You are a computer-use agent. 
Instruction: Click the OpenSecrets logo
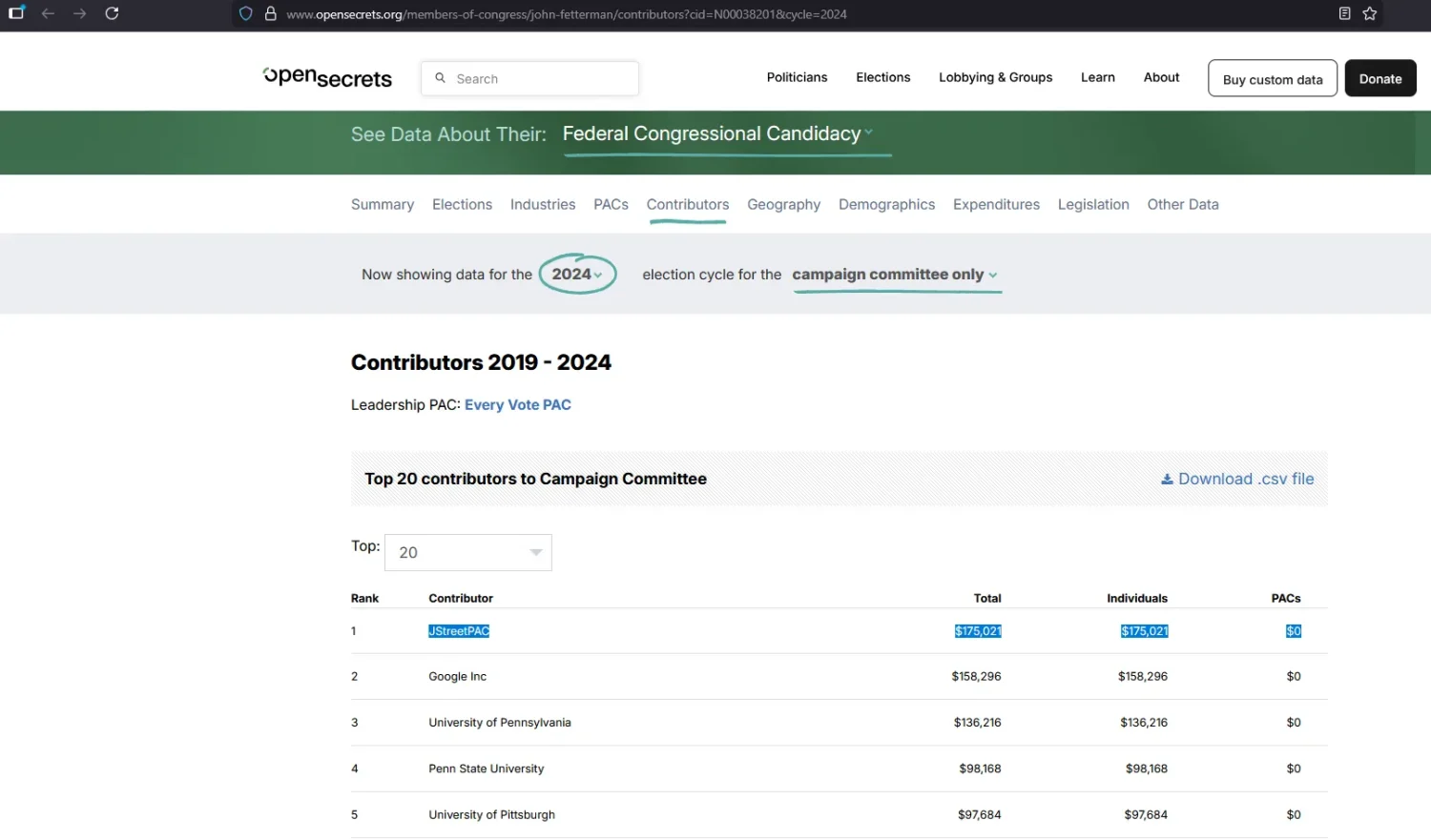click(327, 77)
